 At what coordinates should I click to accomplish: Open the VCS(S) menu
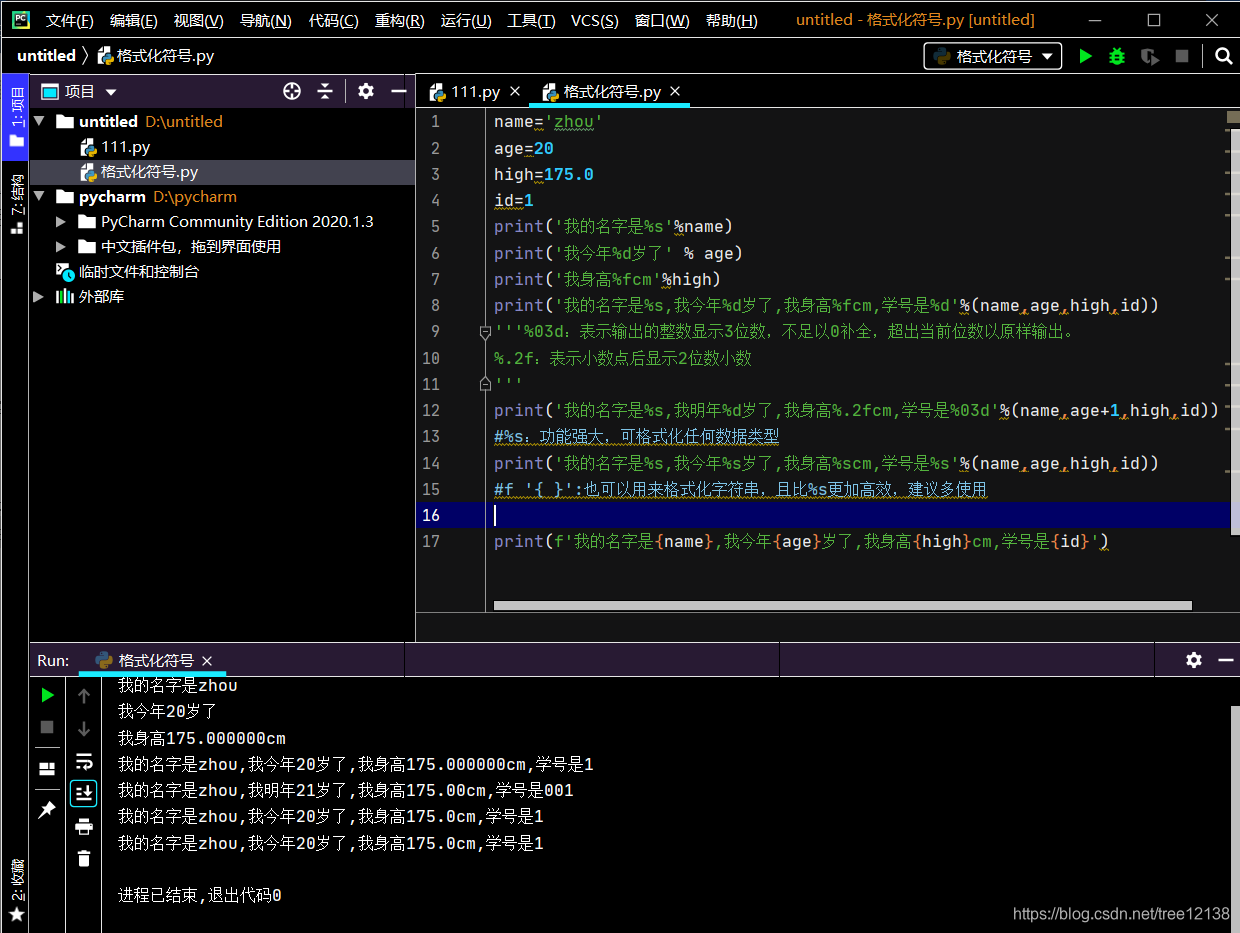click(594, 20)
